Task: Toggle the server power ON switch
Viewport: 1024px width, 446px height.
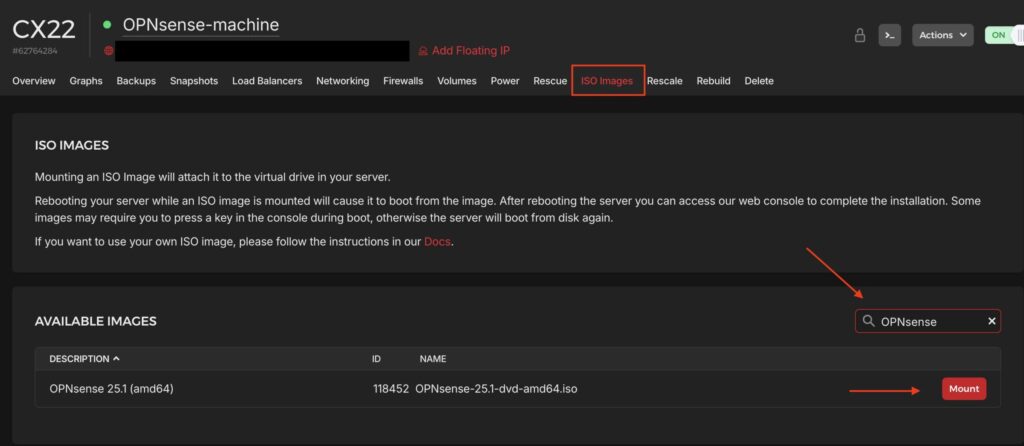Action: pyautogui.click(x=1004, y=35)
